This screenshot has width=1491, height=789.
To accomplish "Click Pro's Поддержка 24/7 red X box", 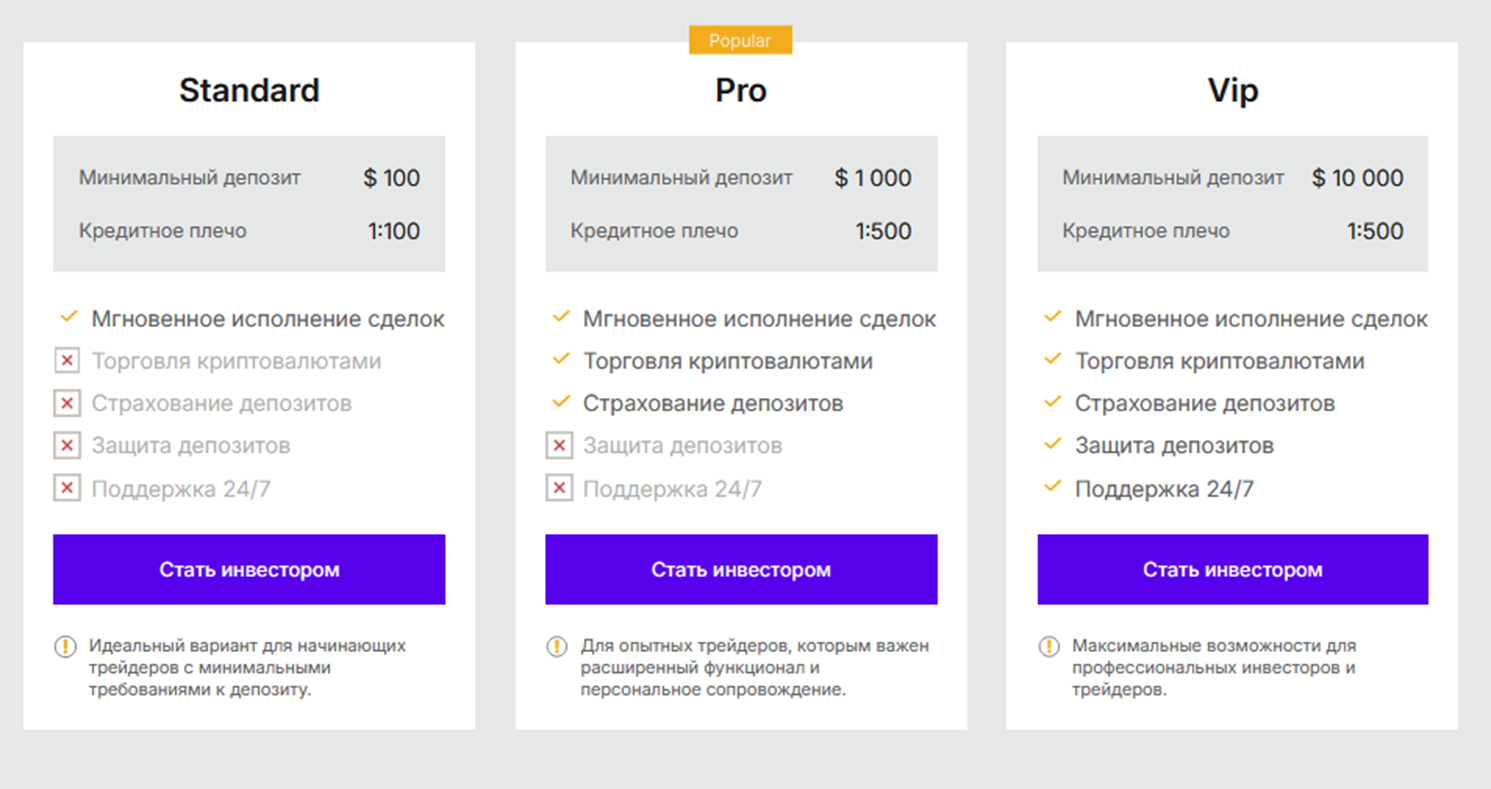I will click(559, 489).
